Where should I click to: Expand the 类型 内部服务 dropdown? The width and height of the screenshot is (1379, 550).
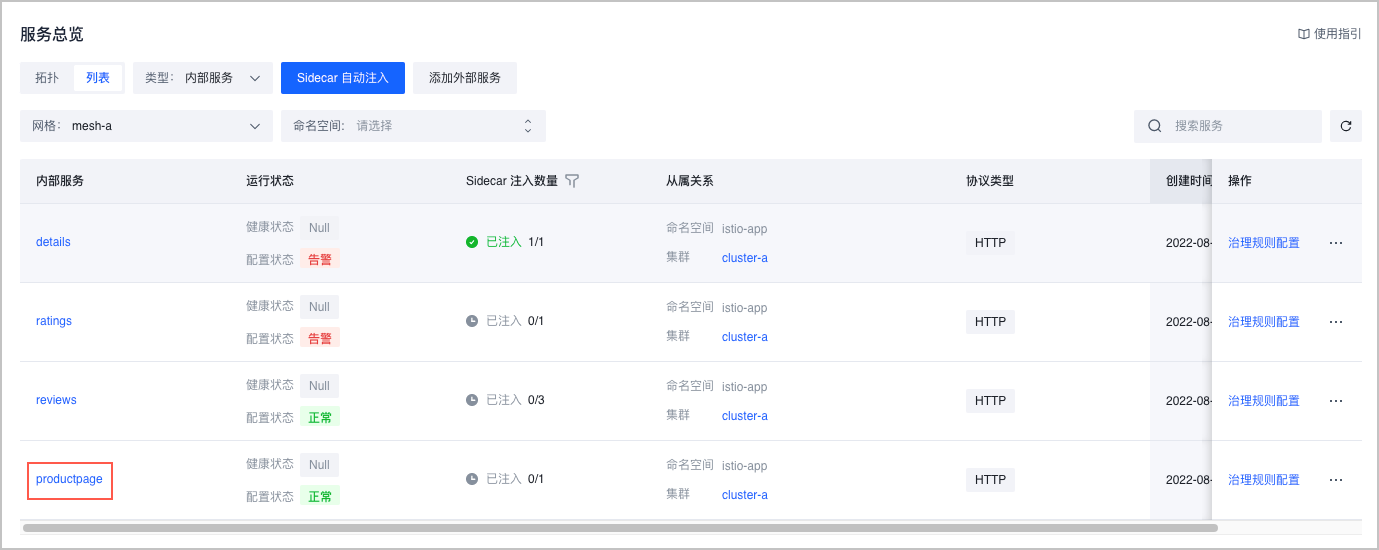click(x=203, y=78)
